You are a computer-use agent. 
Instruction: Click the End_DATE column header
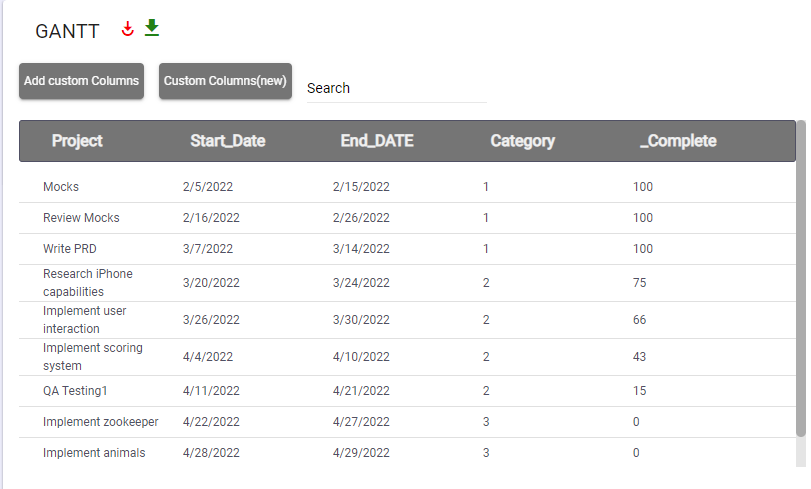377,141
